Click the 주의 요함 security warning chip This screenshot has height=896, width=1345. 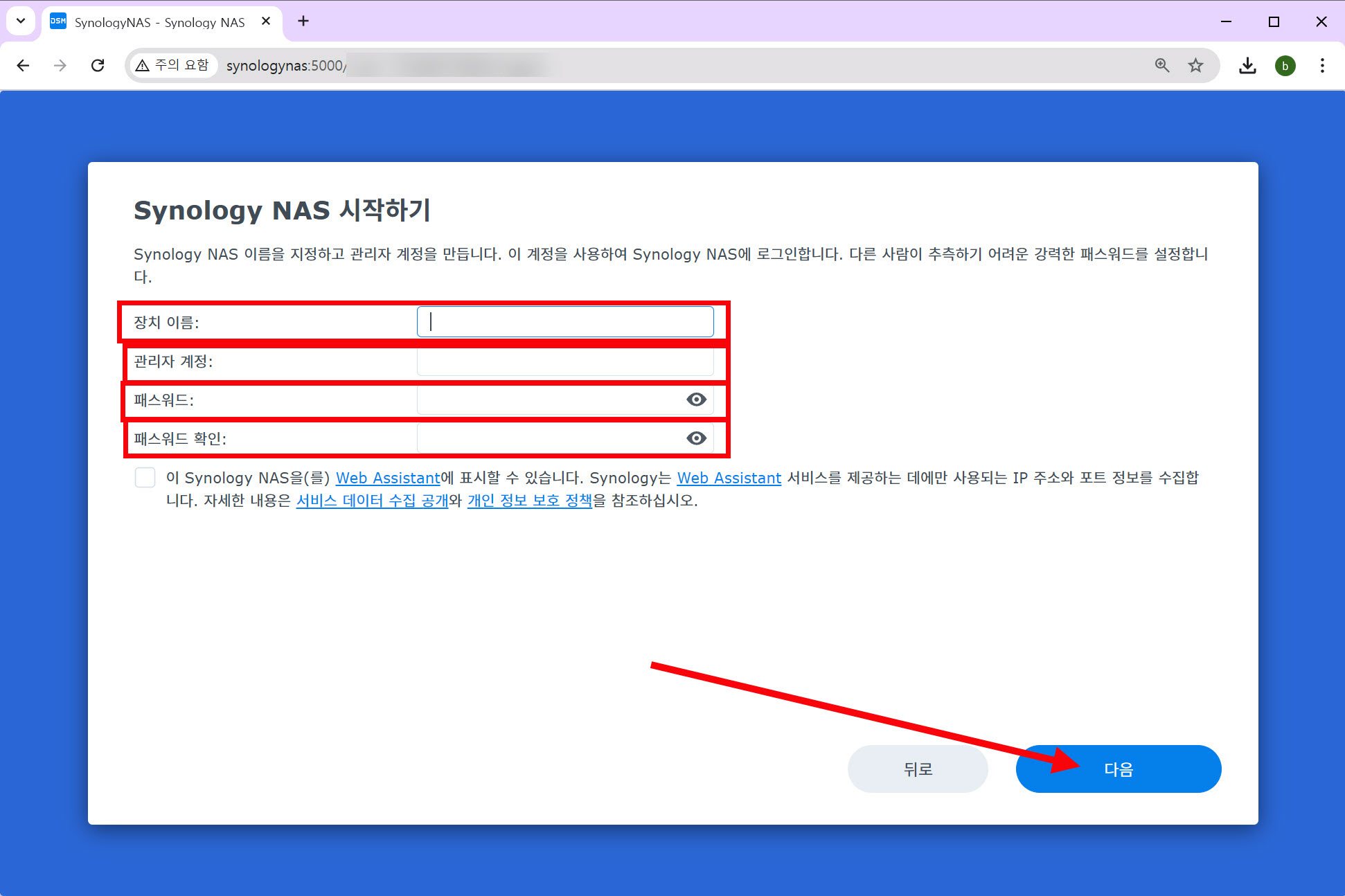pos(173,66)
